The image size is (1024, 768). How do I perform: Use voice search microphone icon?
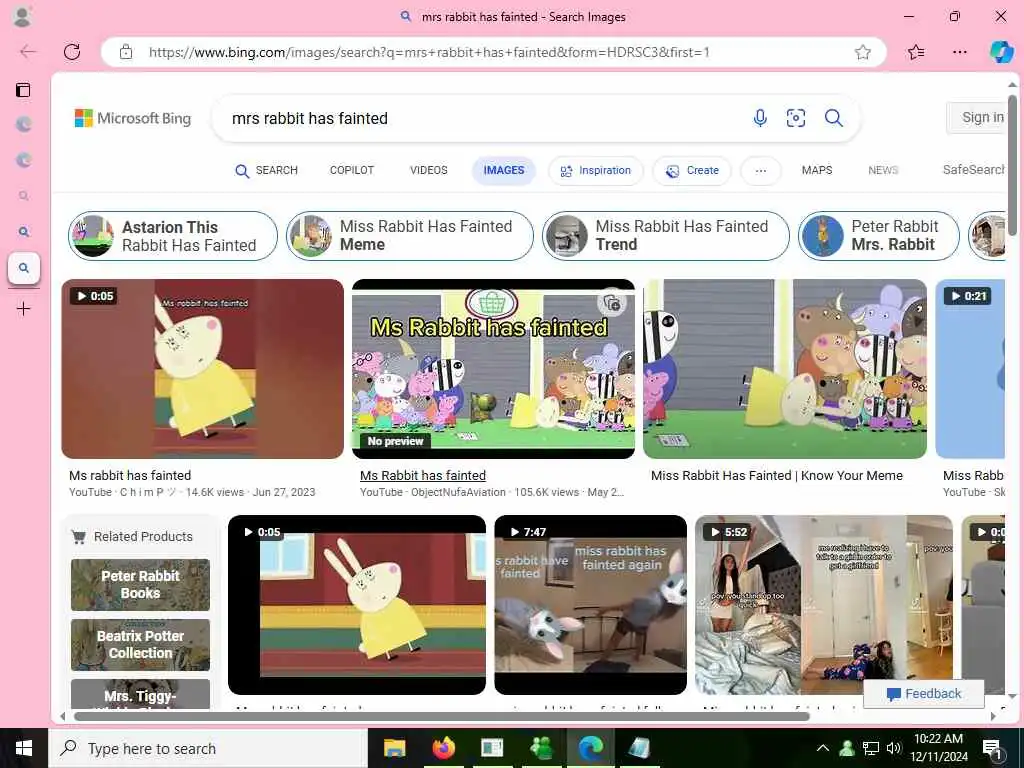[760, 118]
